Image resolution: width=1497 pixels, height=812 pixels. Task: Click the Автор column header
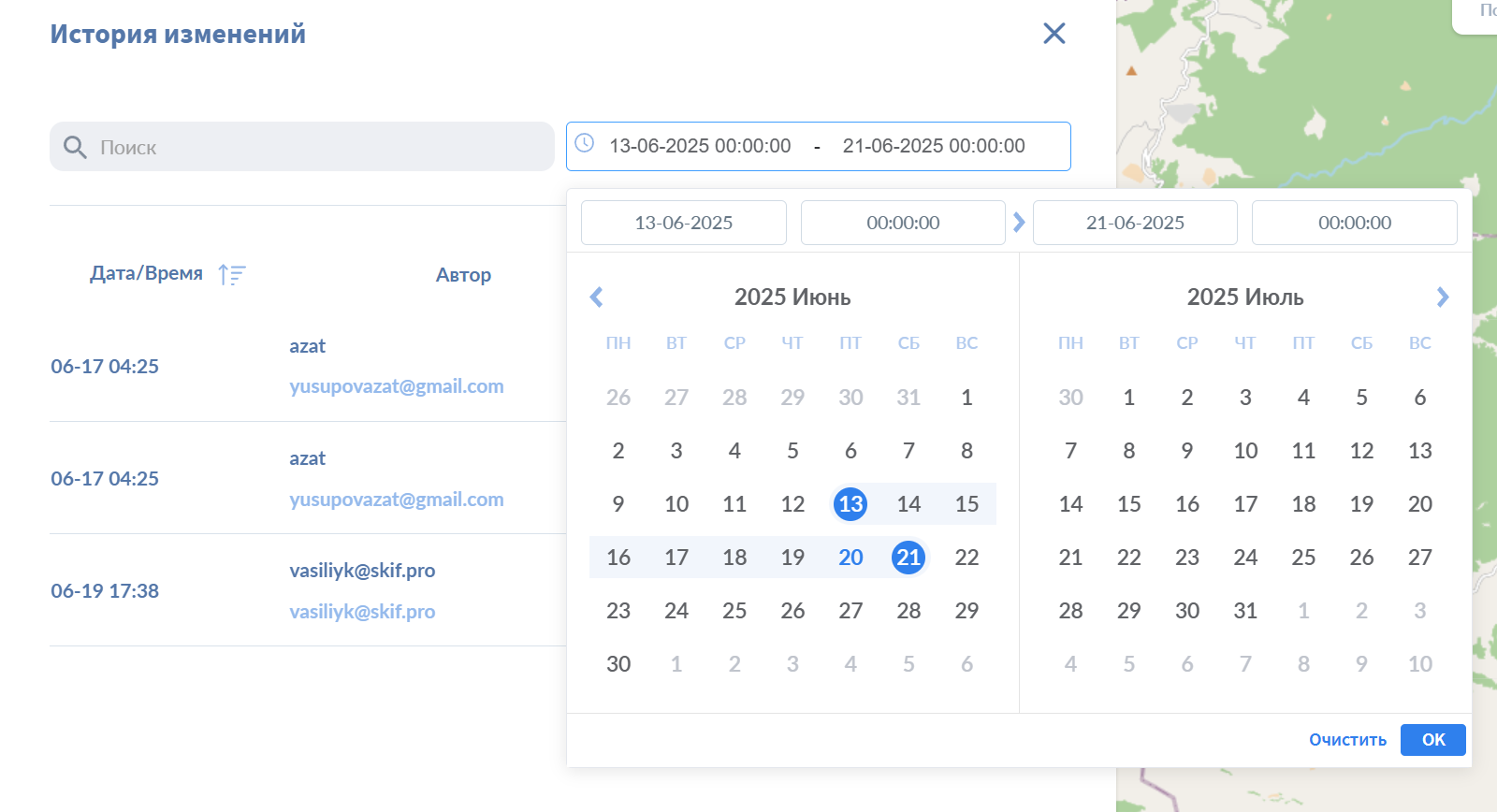[x=463, y=275]
